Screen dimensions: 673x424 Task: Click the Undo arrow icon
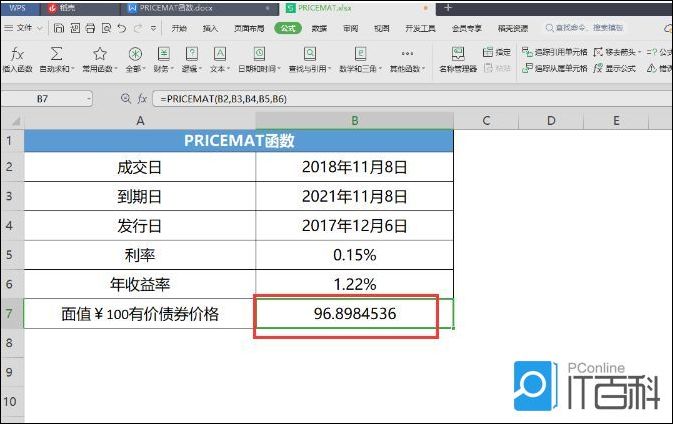point(122,28)
